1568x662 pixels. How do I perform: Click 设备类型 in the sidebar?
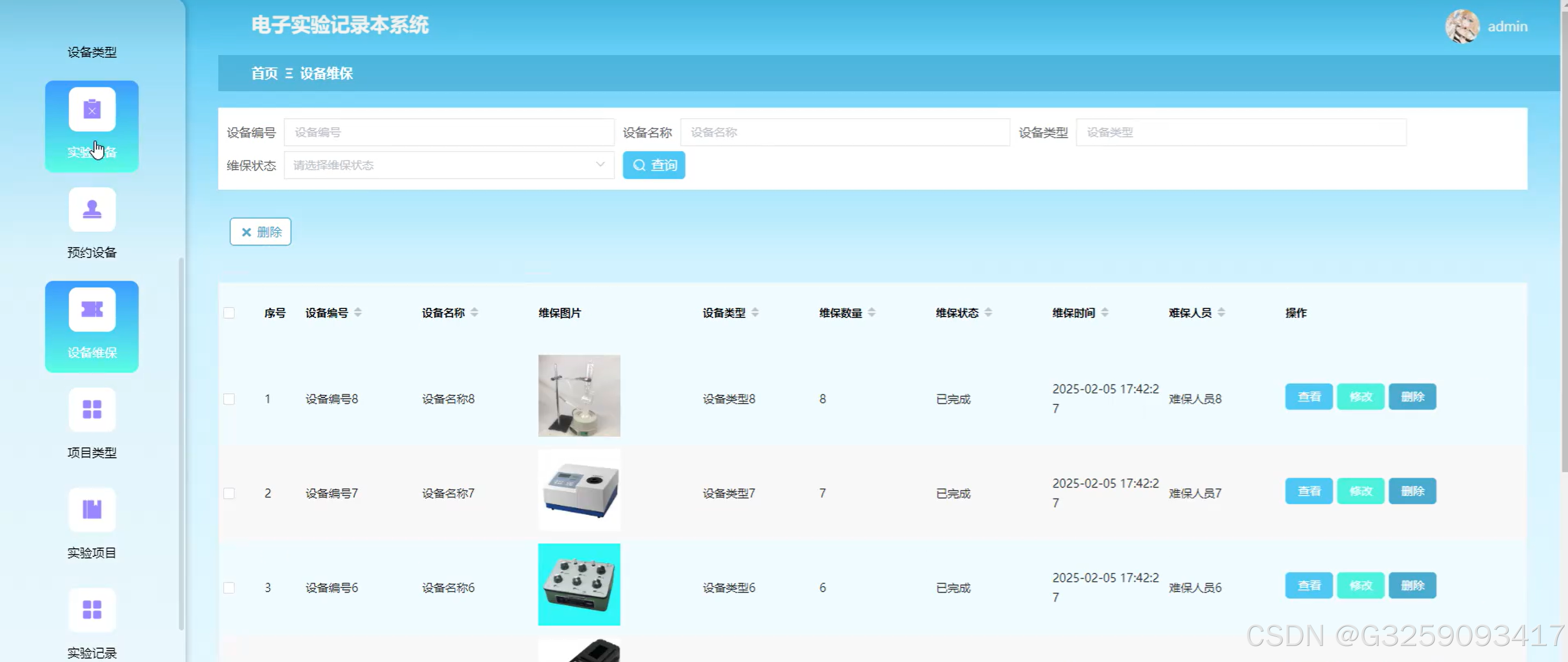pyautogui.click(x=92, y=52)
